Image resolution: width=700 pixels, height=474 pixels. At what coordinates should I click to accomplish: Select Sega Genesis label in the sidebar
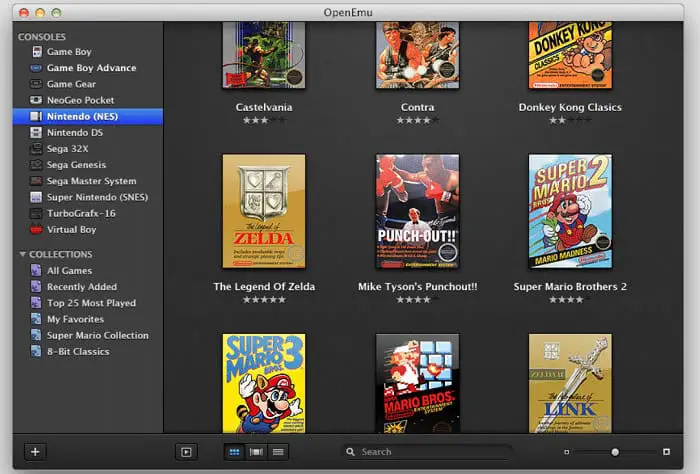point(76,165)
